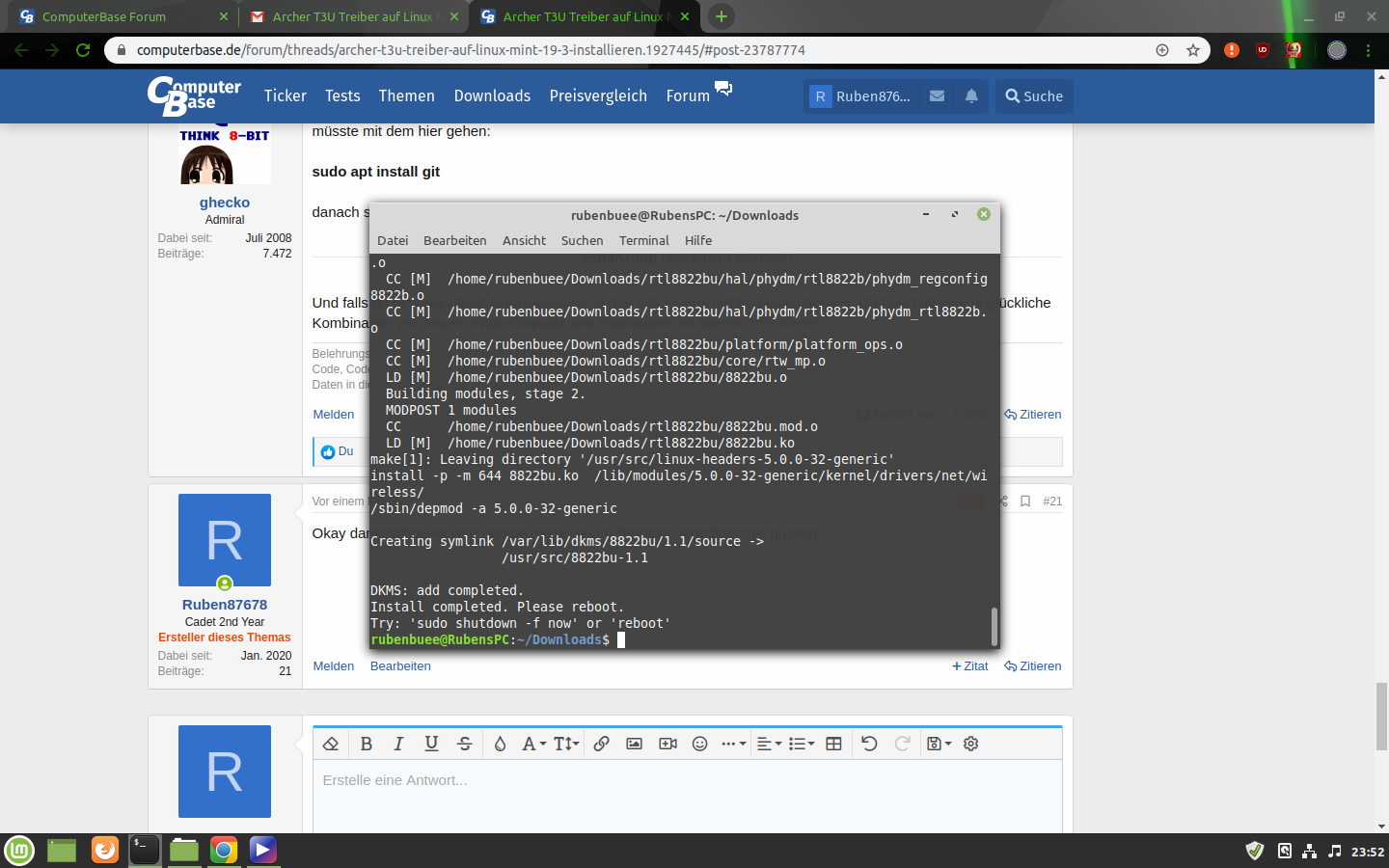1389x868 pixels.
Task: Toggle BB code mode gear icon
Action: point(971,744)
